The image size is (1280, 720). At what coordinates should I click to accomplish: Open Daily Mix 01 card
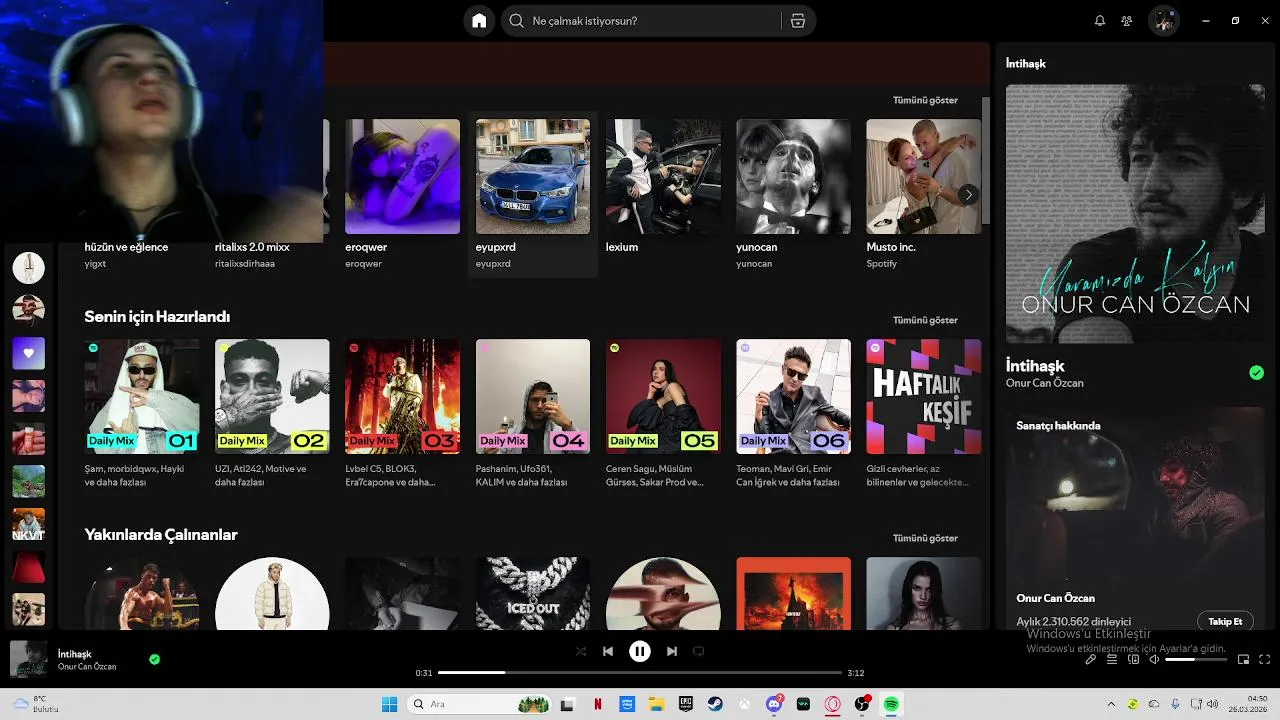pos(141,414)
